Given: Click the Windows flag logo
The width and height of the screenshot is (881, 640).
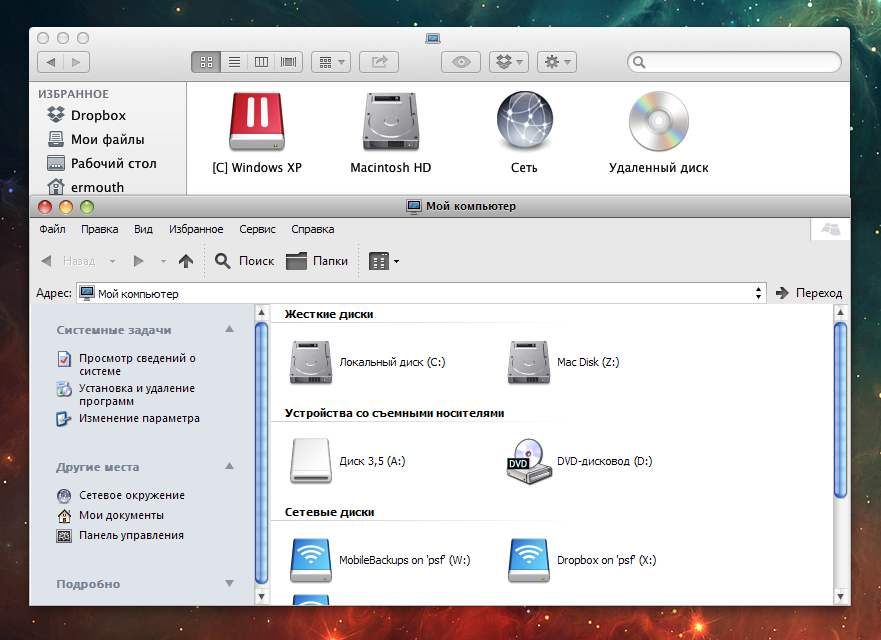Looking at the screenshot, I should pyautogui.click(x=830, y=229).
